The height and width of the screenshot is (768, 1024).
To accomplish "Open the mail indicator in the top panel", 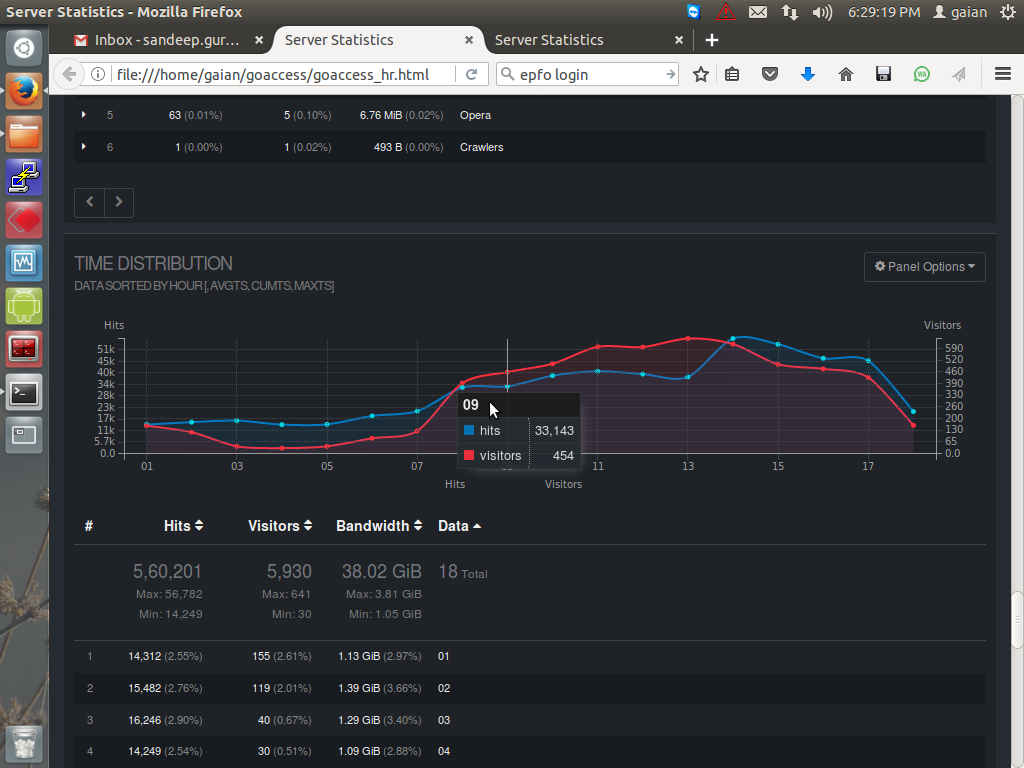I will point(757,12).
